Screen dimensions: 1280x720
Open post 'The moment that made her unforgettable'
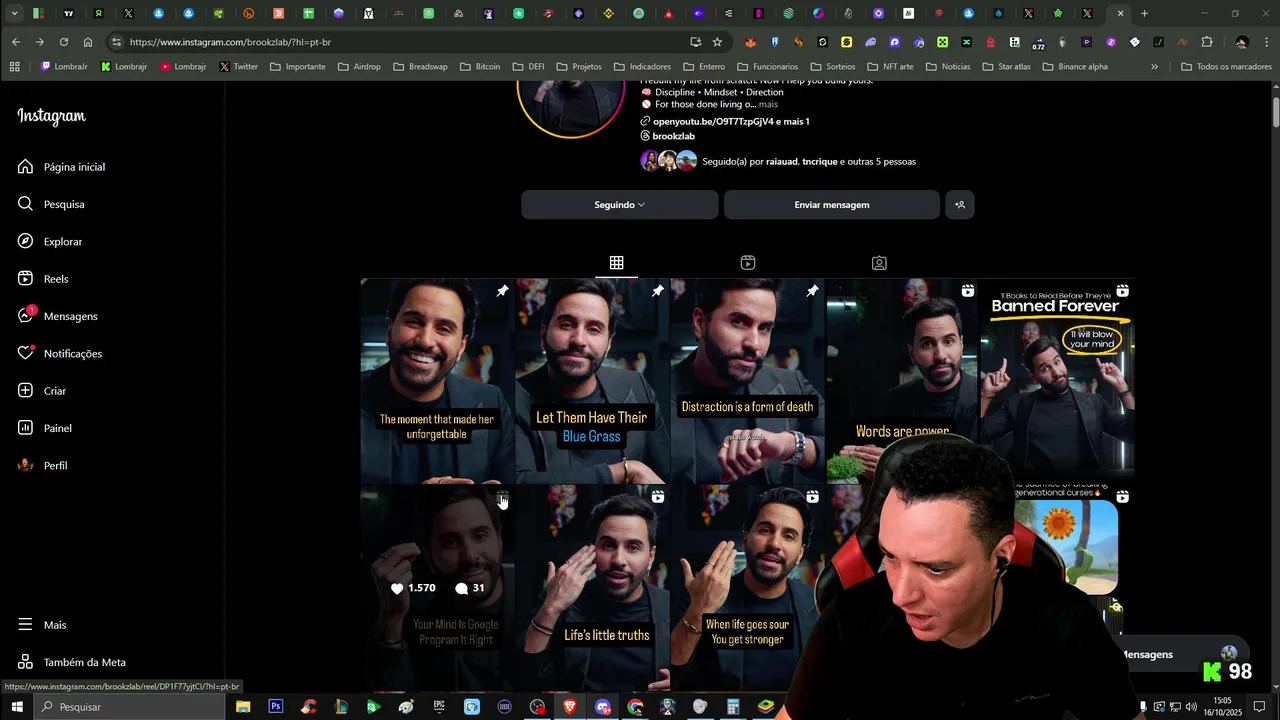tap(437, 381)
